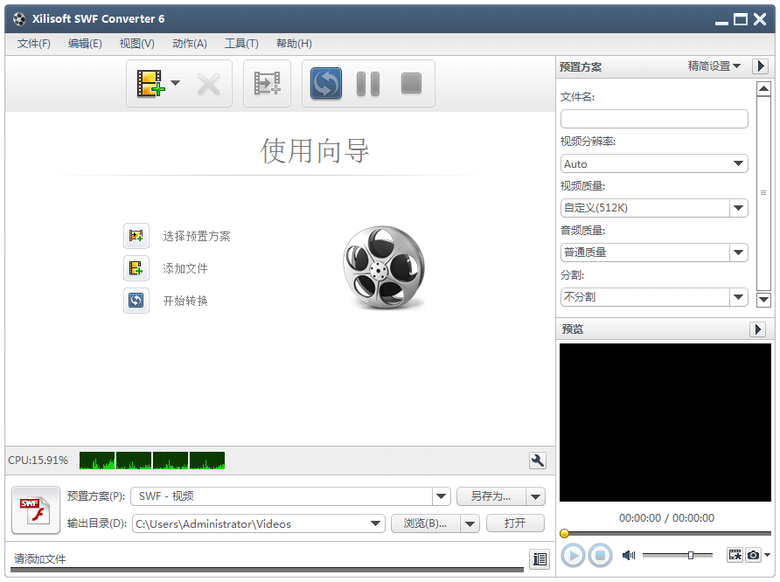Maximize the Xilisoft SWF Converter window
Viewport: 780px width, 582px height.
[x=741, y=19]
